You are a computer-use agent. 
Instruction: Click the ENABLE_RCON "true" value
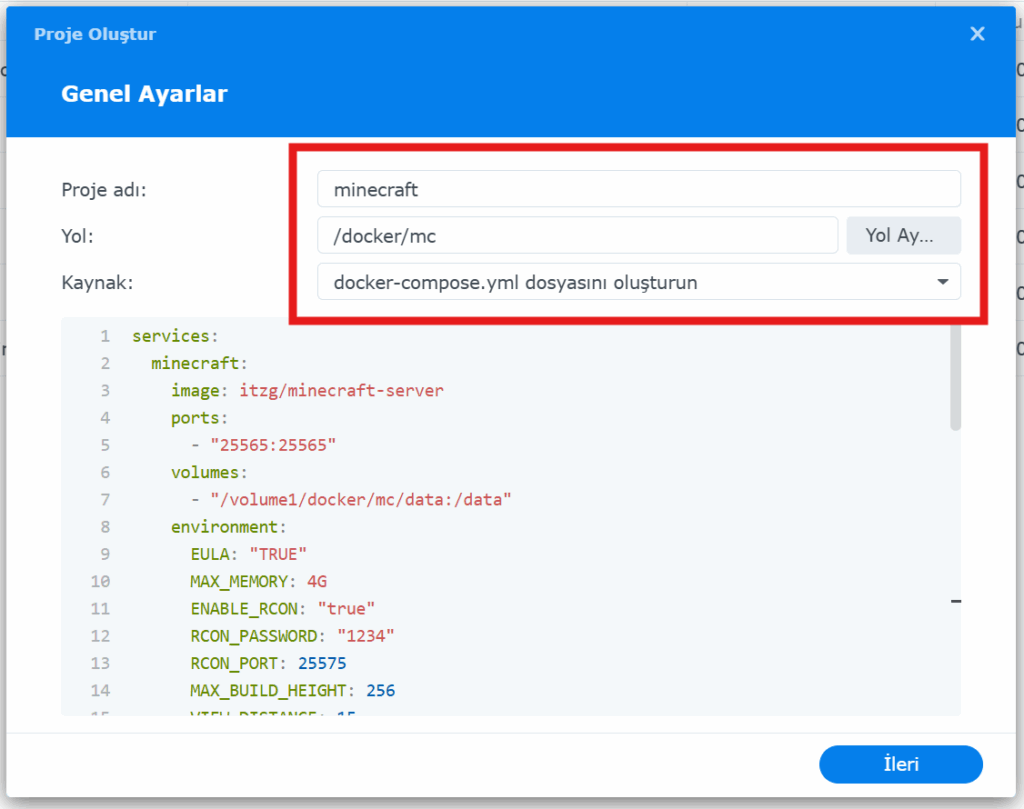tap(346, 608)
